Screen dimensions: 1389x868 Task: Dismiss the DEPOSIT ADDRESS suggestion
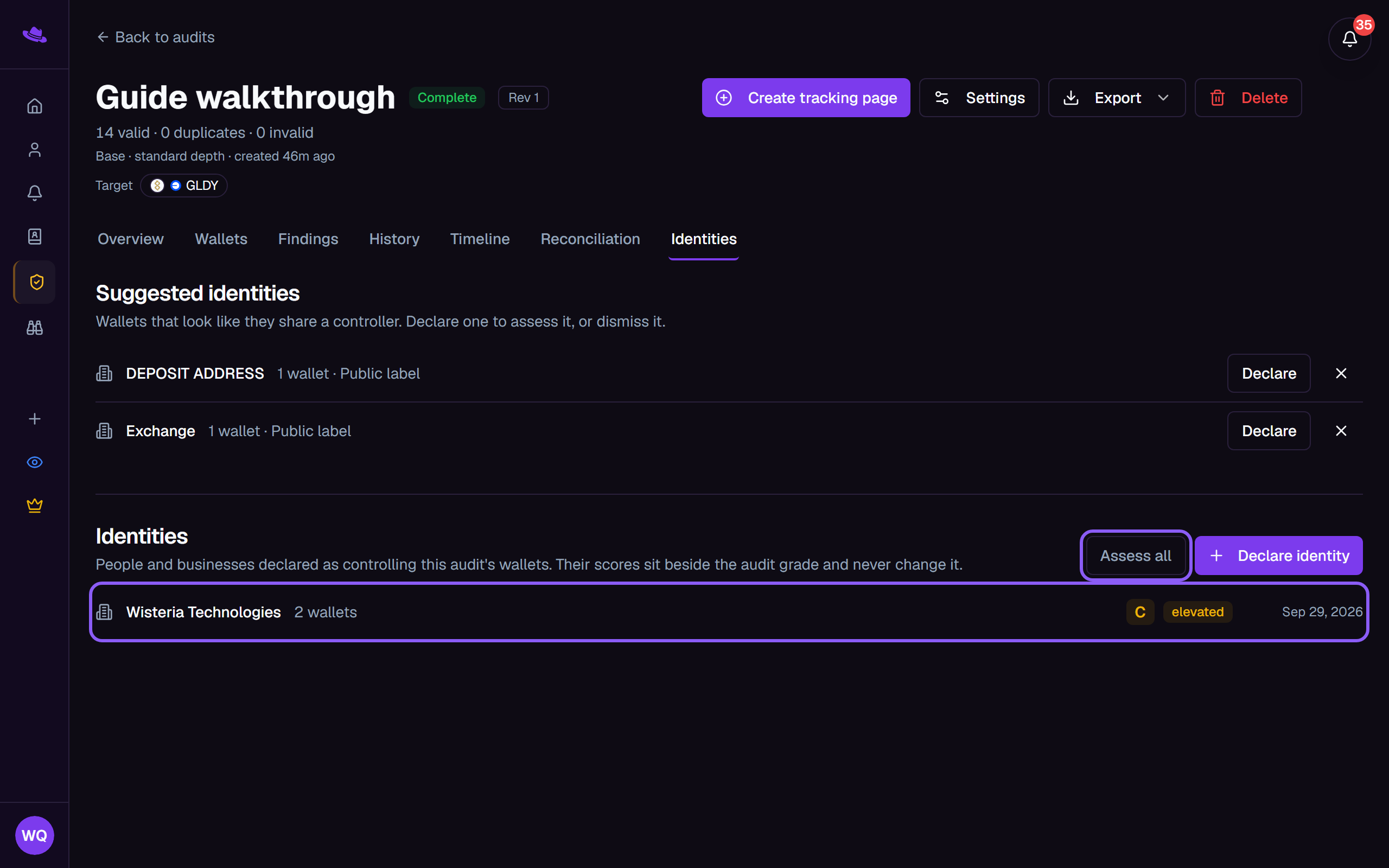click(x=1341, y=373)
